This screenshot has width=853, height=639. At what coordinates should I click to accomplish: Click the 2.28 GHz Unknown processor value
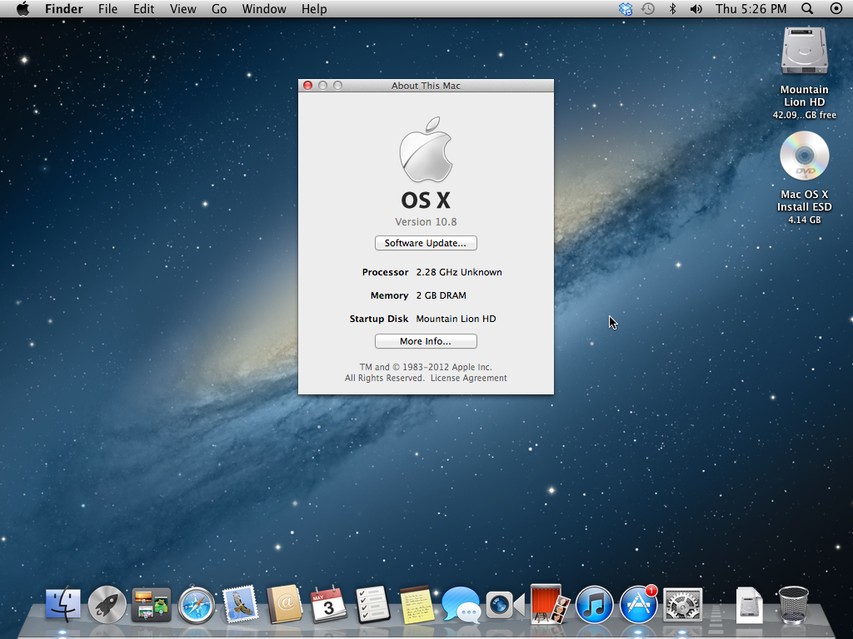[459, 272]
